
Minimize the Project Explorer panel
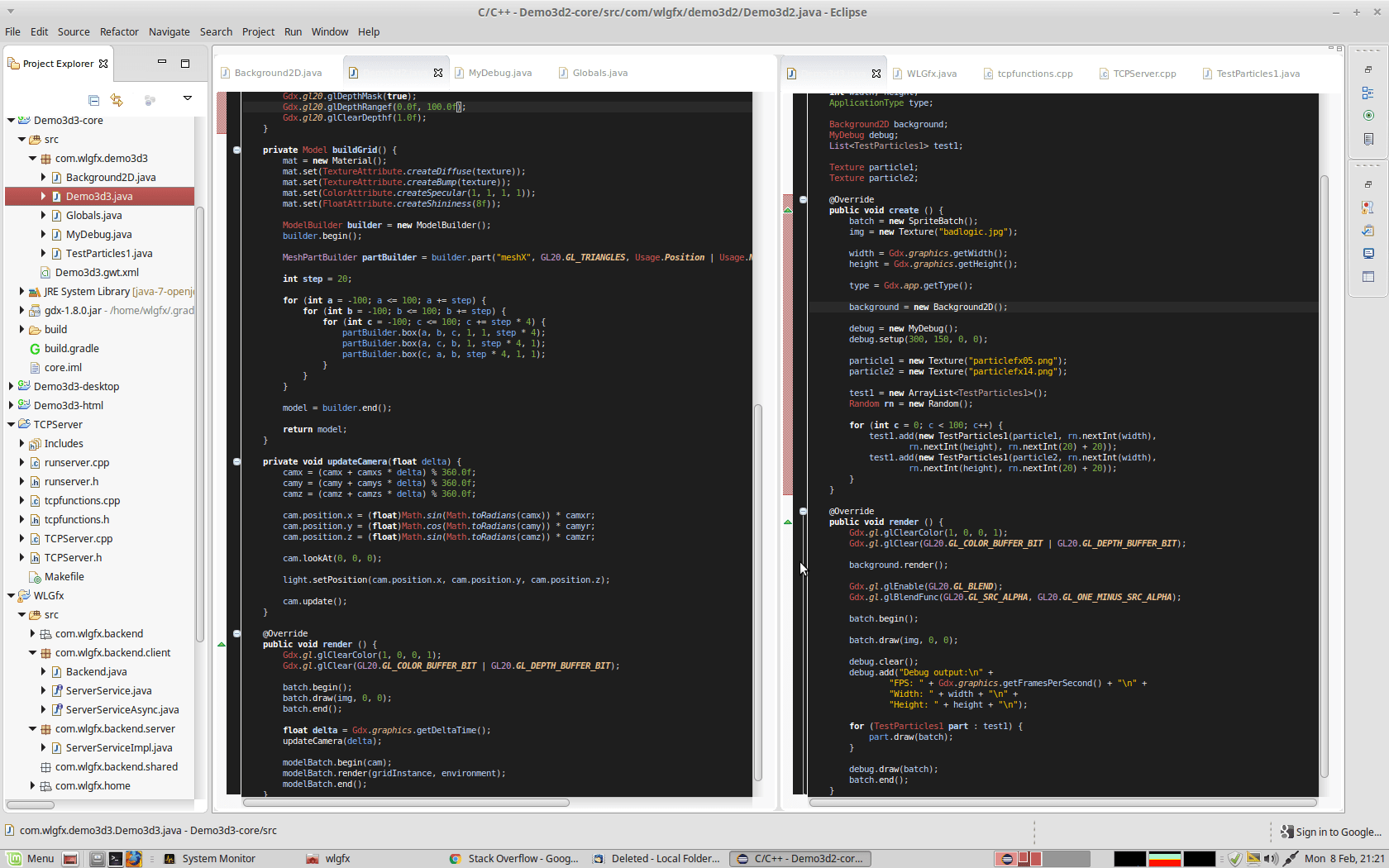162,62
